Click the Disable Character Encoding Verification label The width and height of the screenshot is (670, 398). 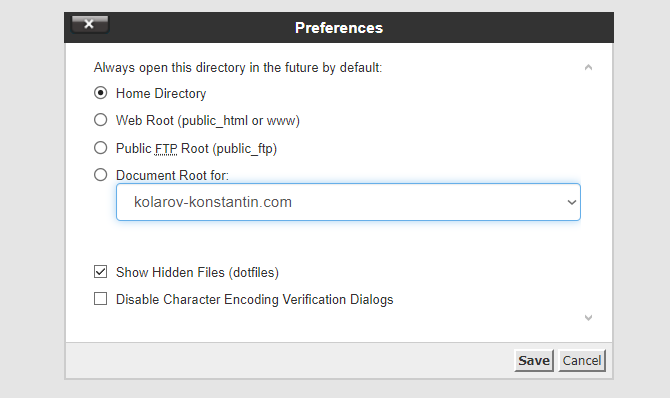point(255,299)
